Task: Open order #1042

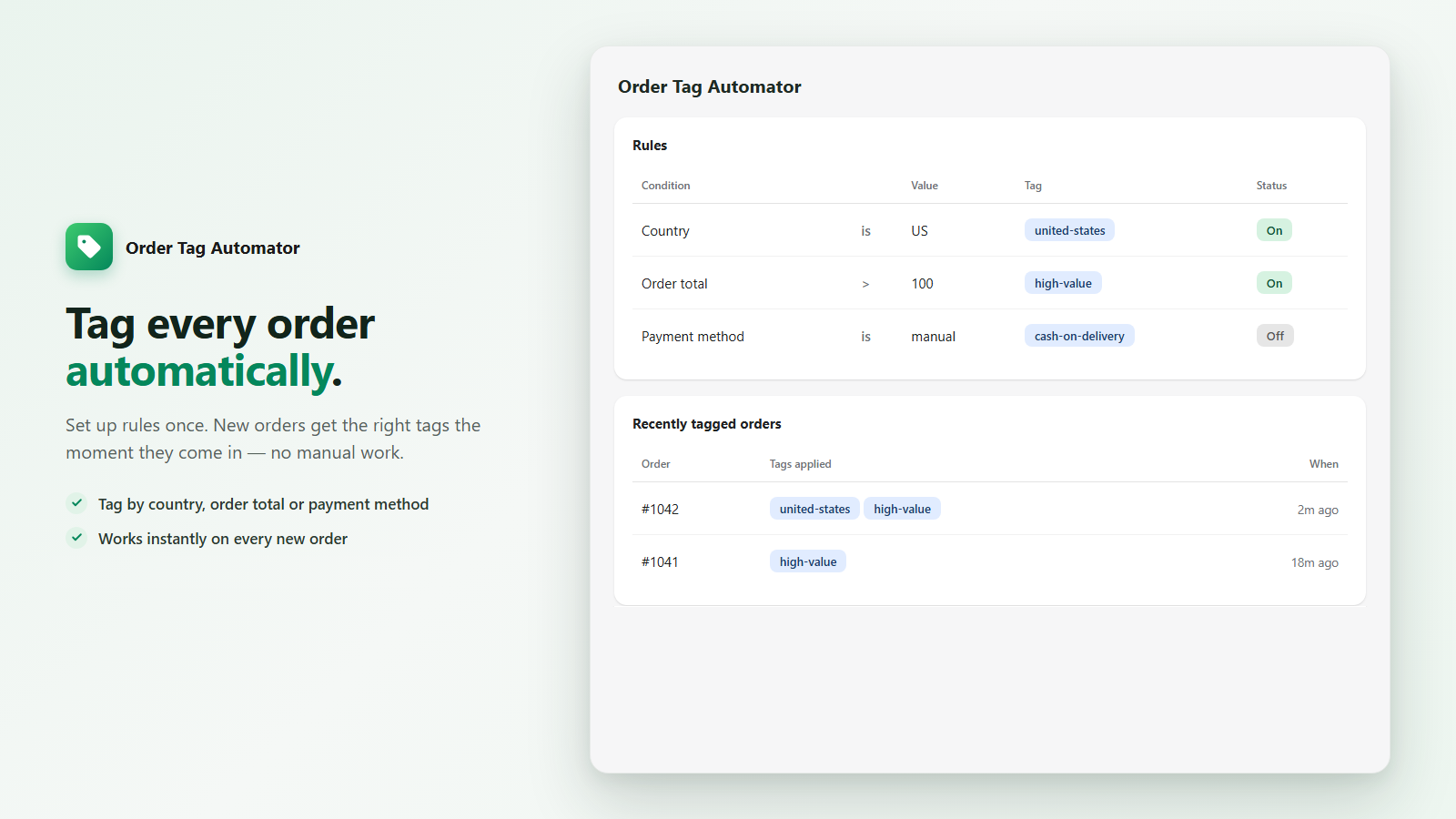Action: 660,509
